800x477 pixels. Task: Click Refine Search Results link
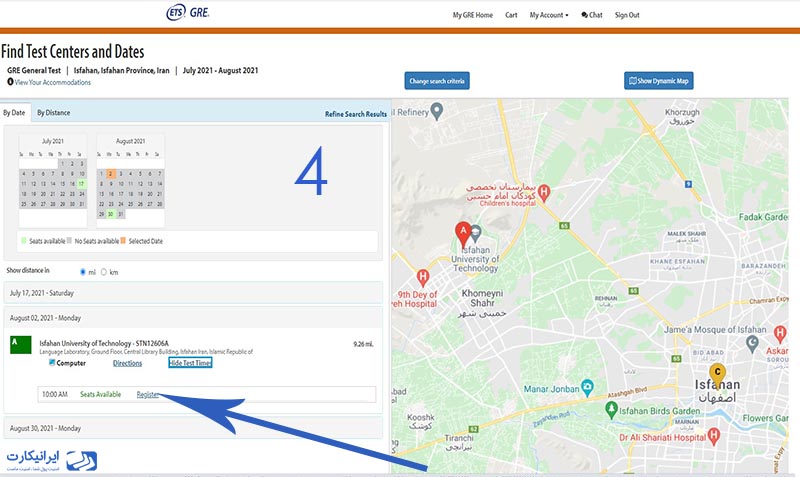point(356,114)
